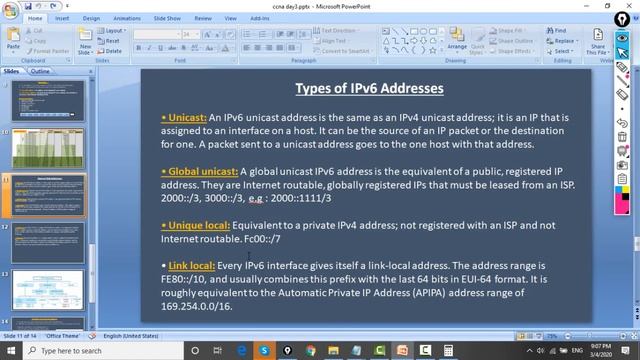The height and width of the screenshot is (360, 640).
Task: Switch to the Design ribbon tab
Action: click(x=91, y=18)
